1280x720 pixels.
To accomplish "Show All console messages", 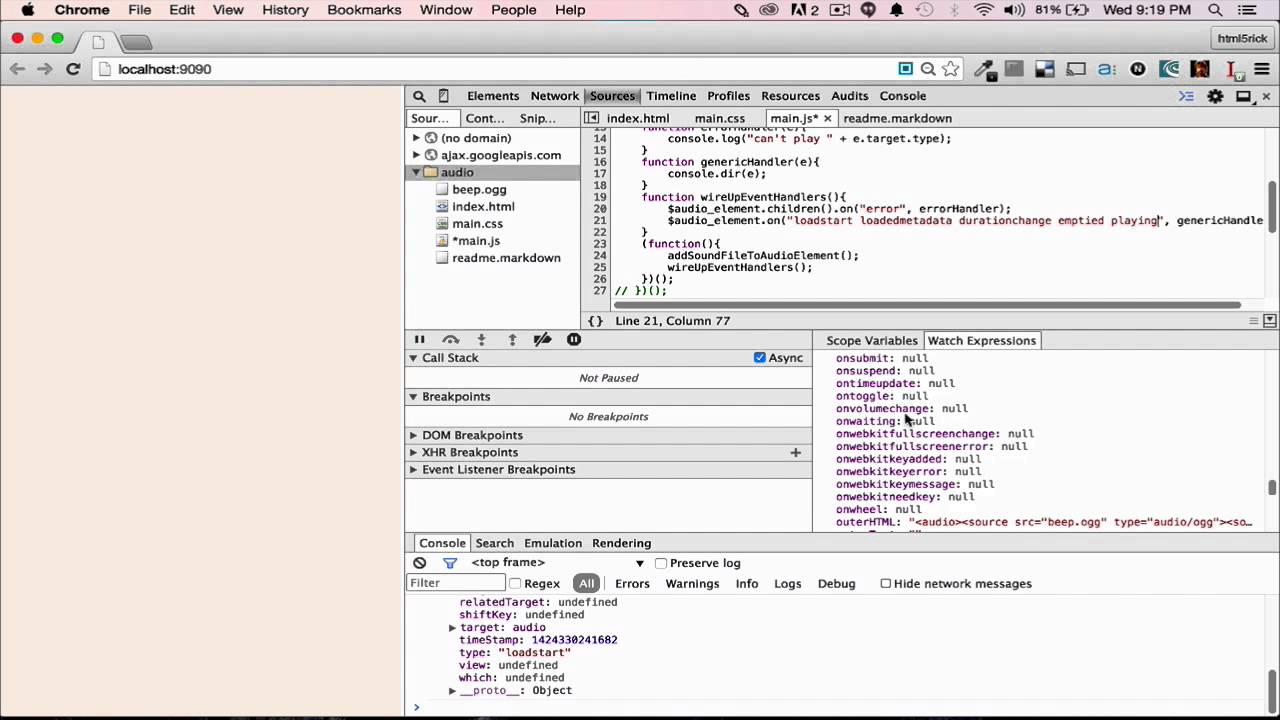I will 587,584.
